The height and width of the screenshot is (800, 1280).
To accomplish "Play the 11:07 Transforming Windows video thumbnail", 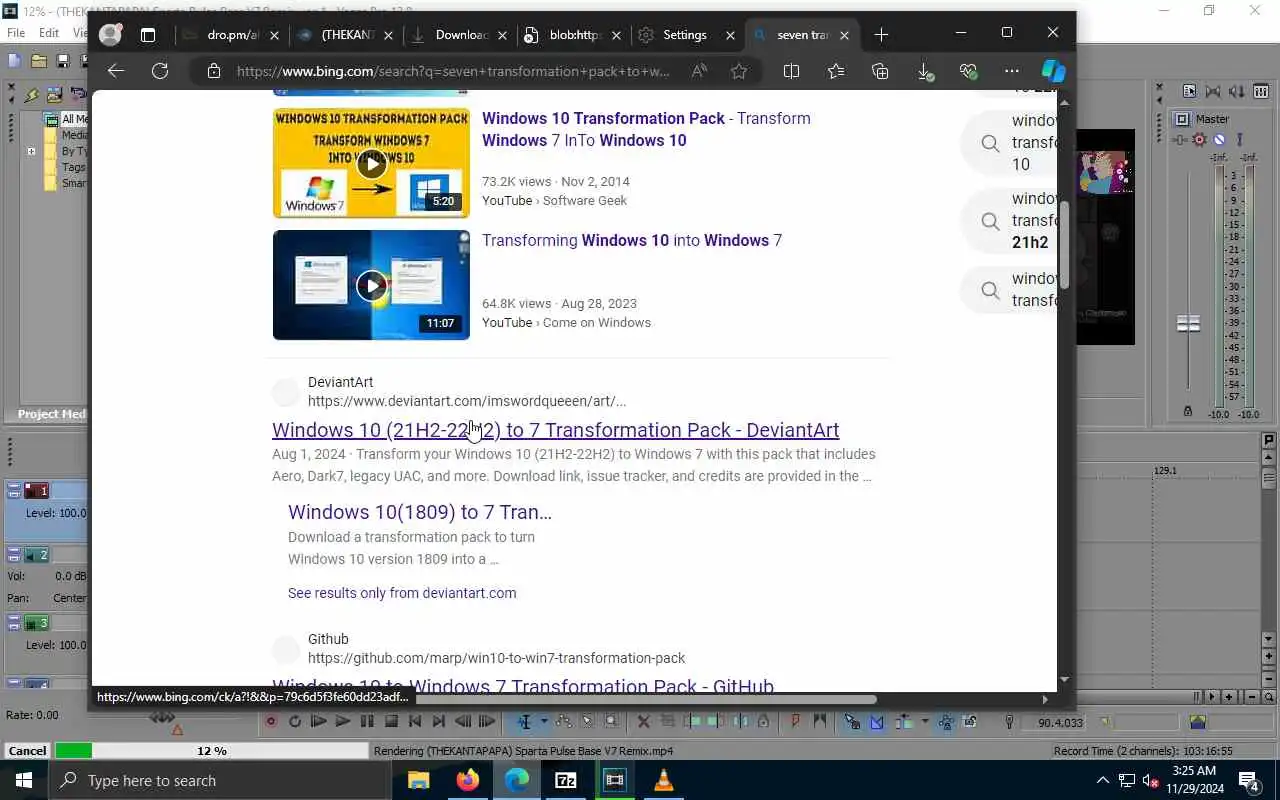I will point(371,285).
